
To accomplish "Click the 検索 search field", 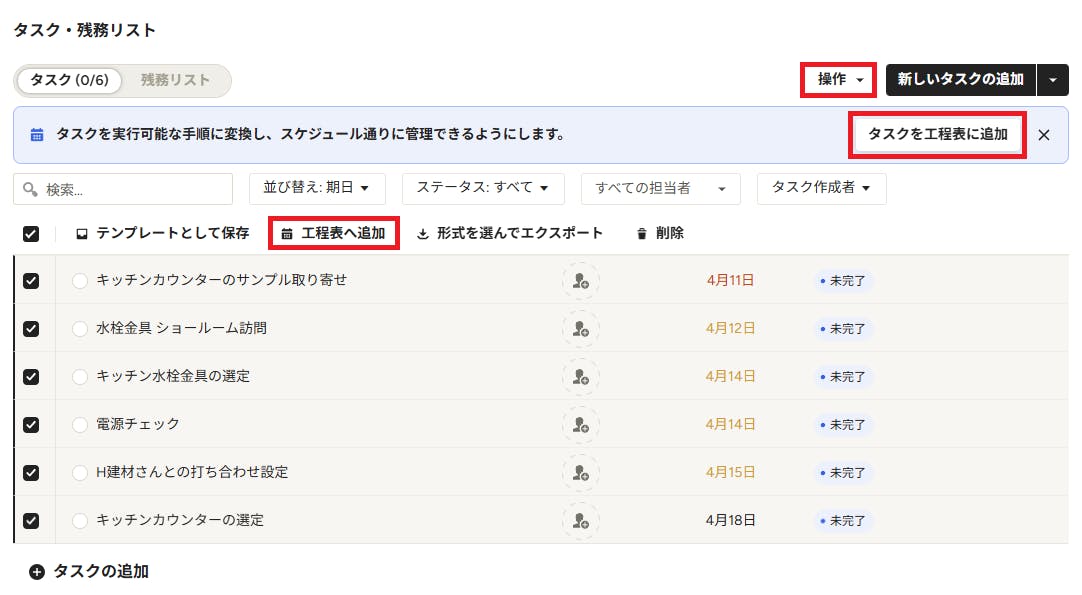I will (123, 189).
